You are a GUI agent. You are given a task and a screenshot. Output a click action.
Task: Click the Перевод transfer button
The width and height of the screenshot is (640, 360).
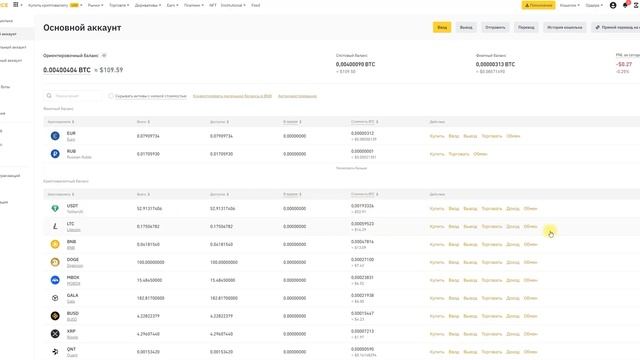click(526, 27)
